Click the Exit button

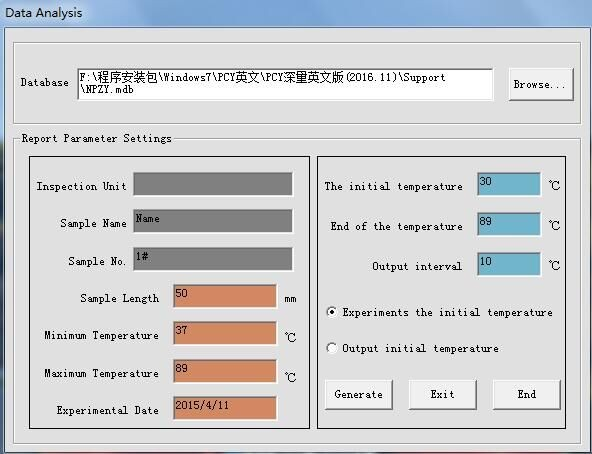point(442,394)
